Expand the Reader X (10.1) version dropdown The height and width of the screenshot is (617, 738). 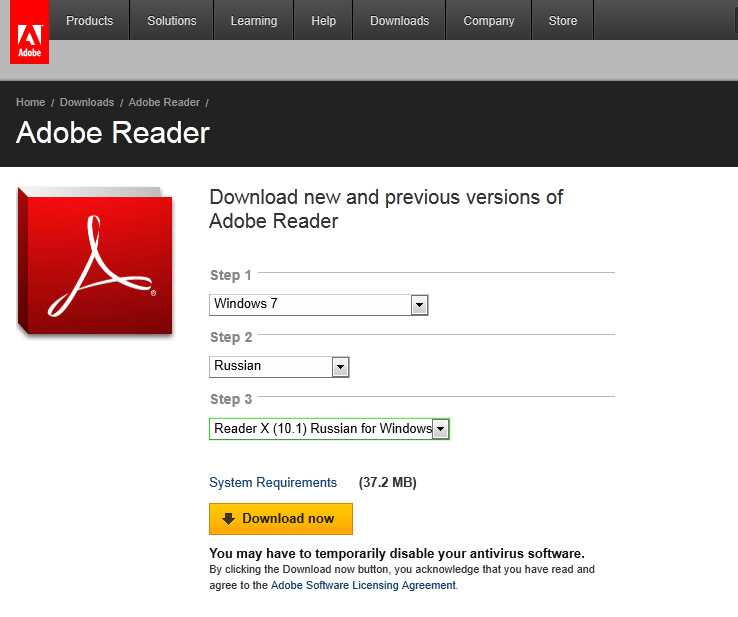(x=329, y=429)
